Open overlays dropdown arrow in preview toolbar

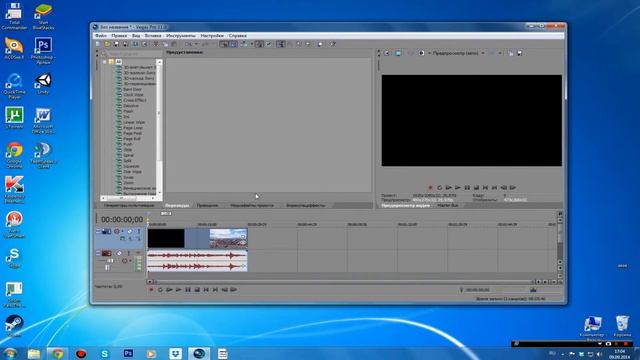click(x=500, y=53)
